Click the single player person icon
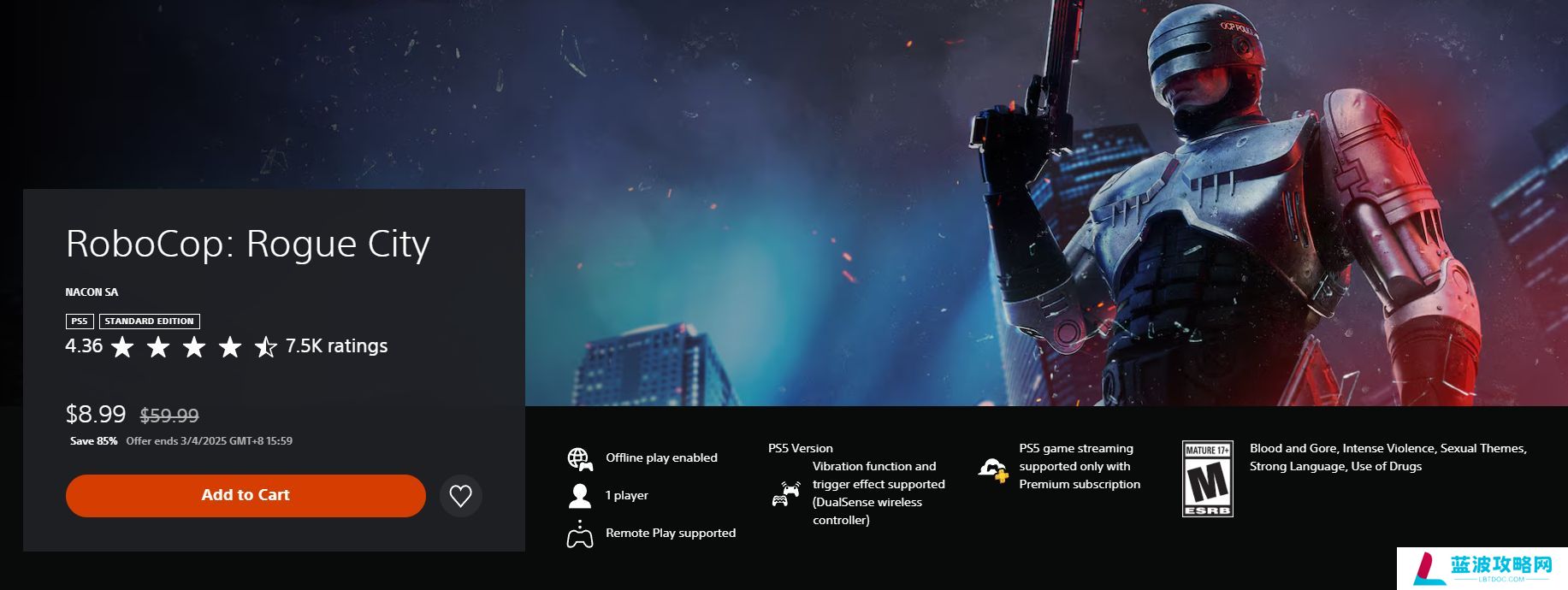 580,496
